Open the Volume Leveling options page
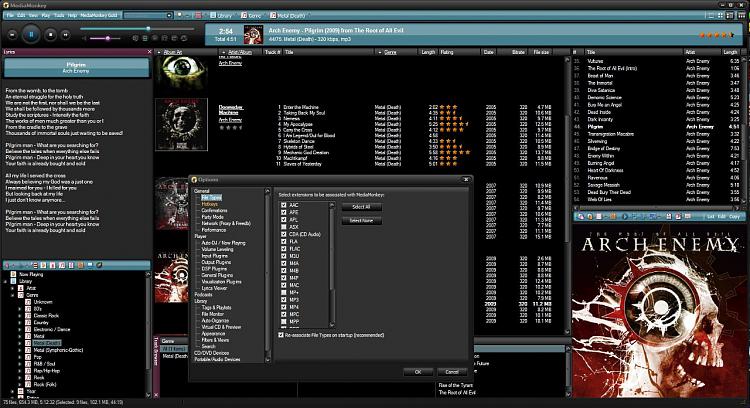Viewport: 750px width, 408px height. (x=217, y=249)
